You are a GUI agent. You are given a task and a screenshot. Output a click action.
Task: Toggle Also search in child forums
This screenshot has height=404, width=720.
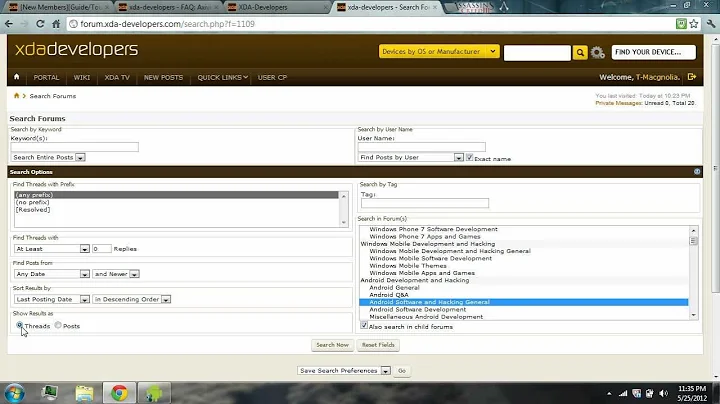(x=364, y=325)
